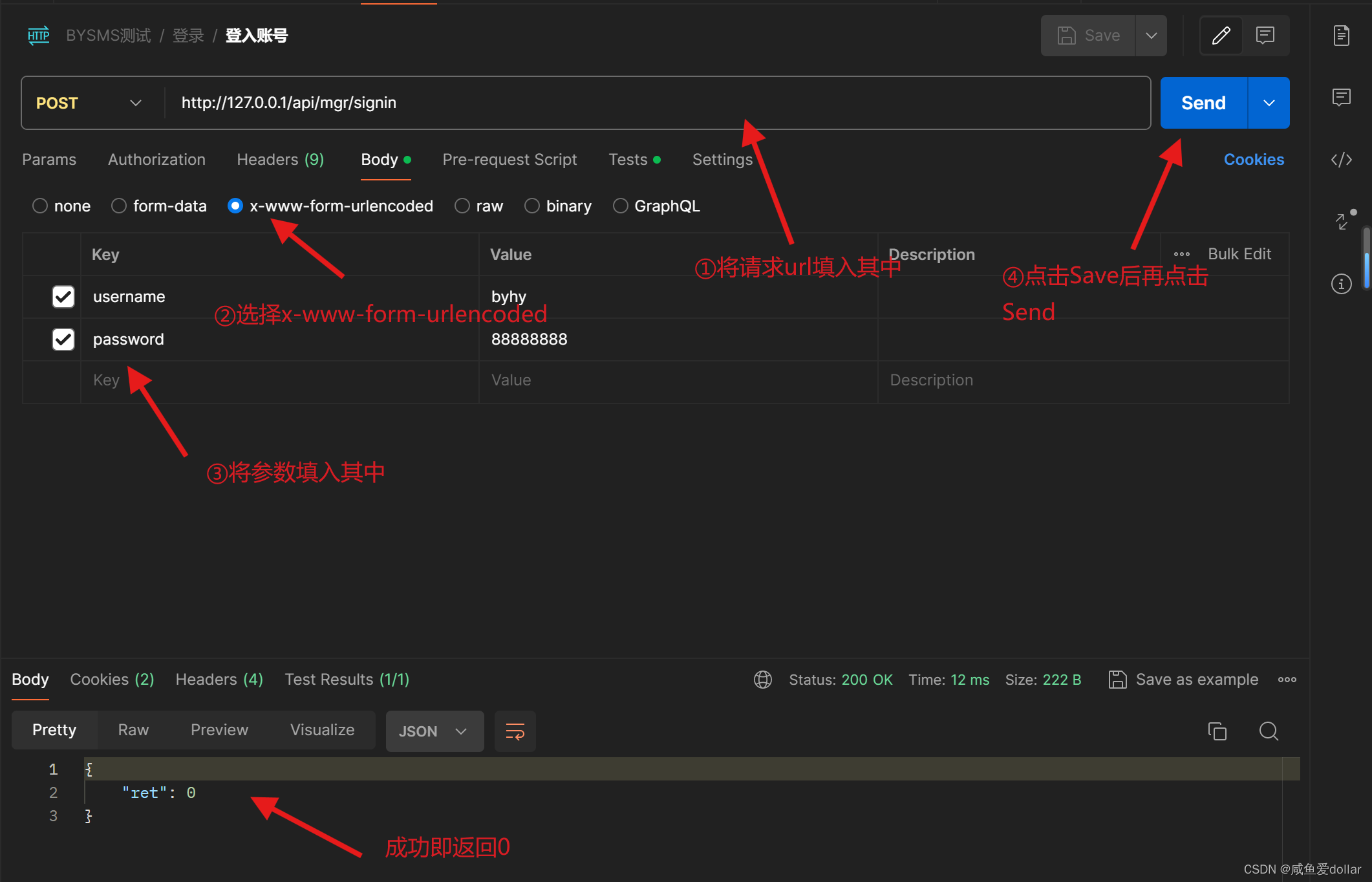
Task: Open the documentation icon in right sidebar
Action: [1341, 36]
